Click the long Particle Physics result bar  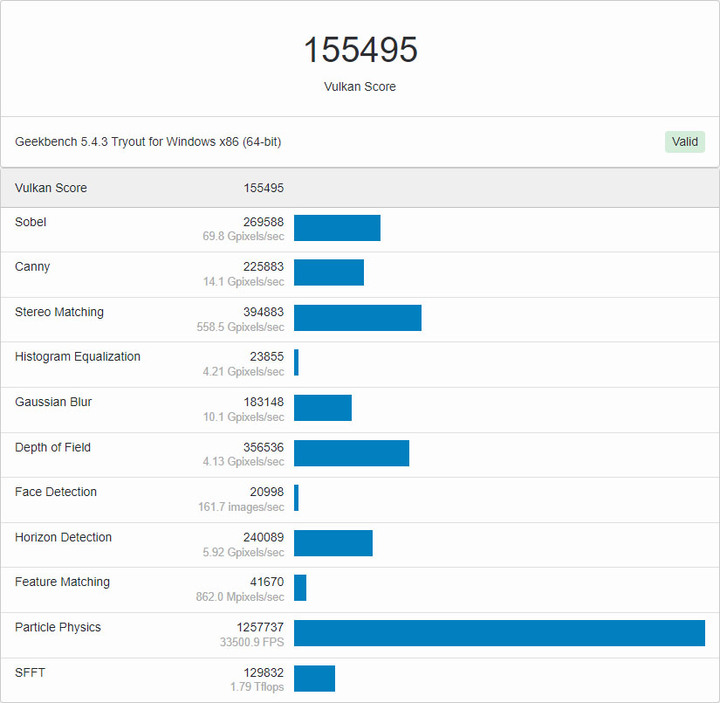pos(499,633)
